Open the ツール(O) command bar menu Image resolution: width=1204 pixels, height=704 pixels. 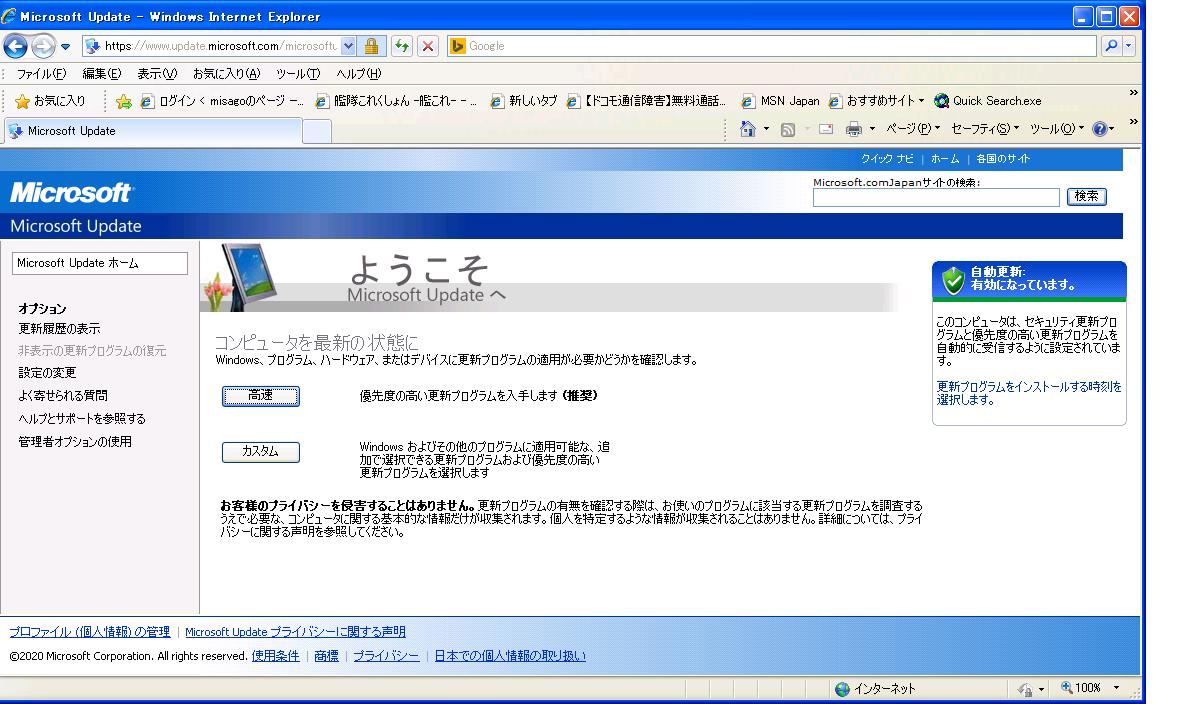tap(1057, 129)
